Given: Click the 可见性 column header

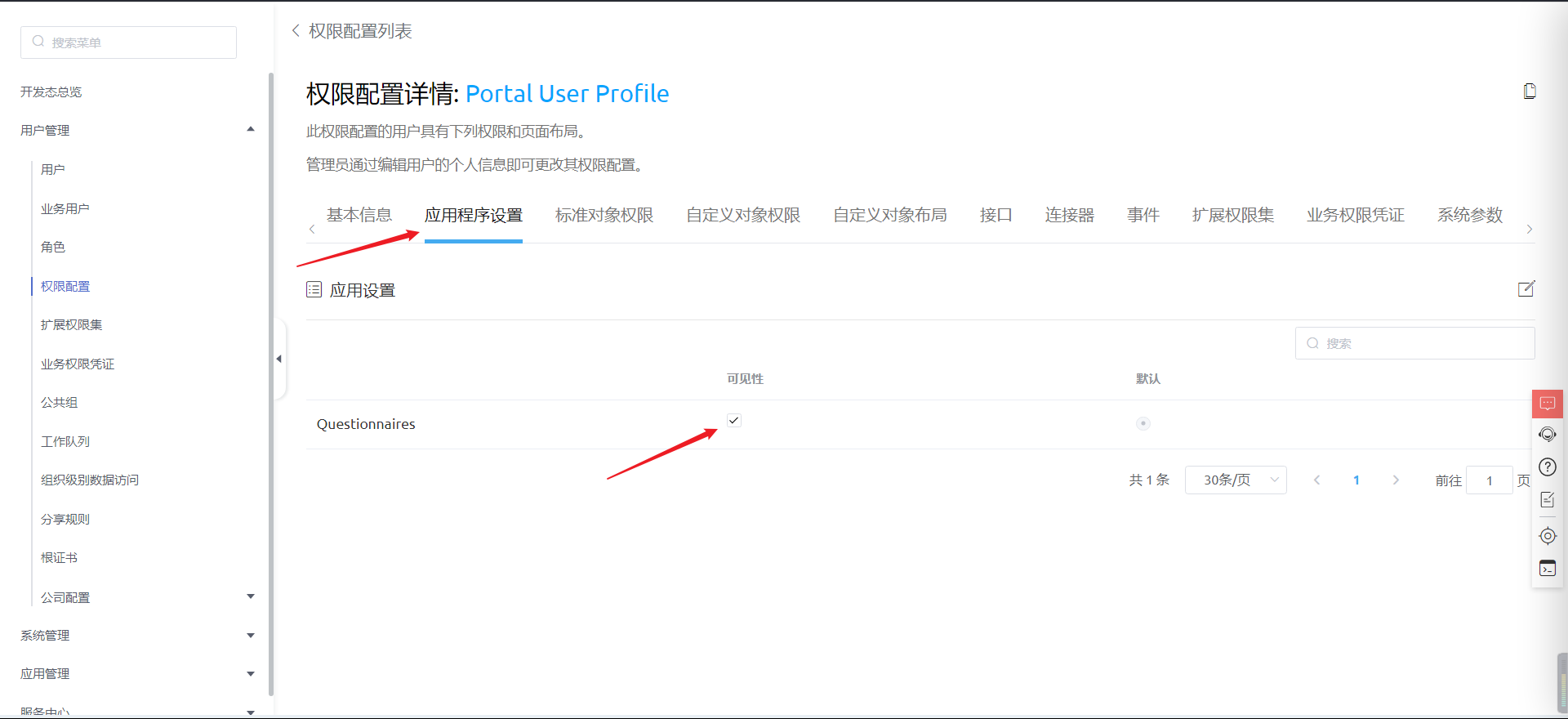Looking at the screenshot, I should point(745,378).
